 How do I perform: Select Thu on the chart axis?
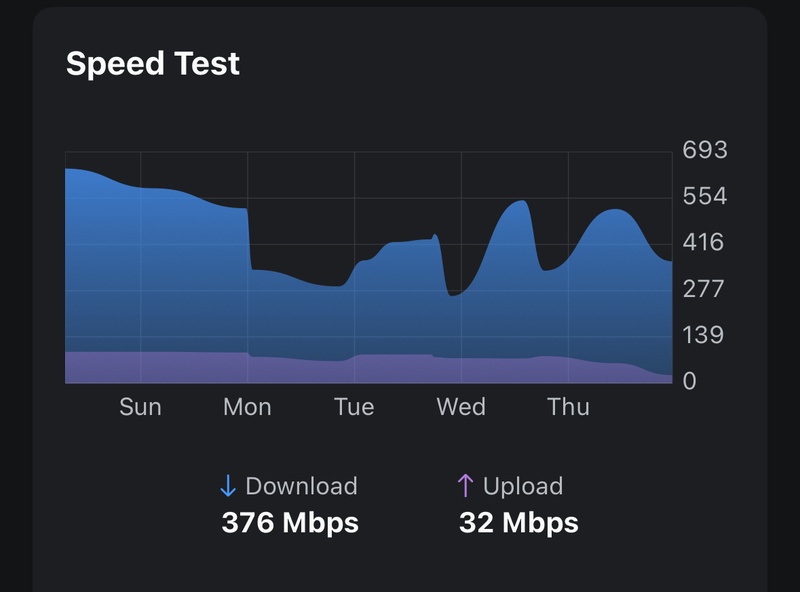coord(568,407)
